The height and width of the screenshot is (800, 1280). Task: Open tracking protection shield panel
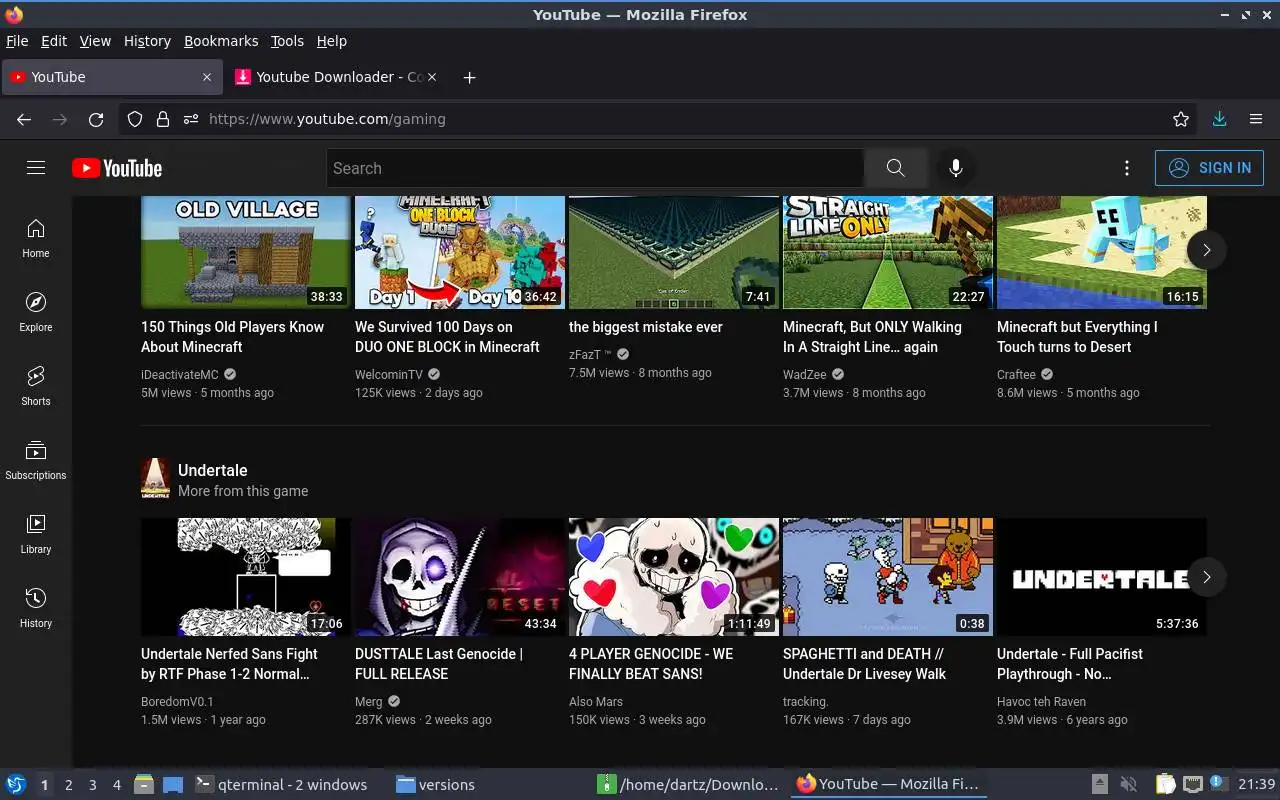point(135,119)
